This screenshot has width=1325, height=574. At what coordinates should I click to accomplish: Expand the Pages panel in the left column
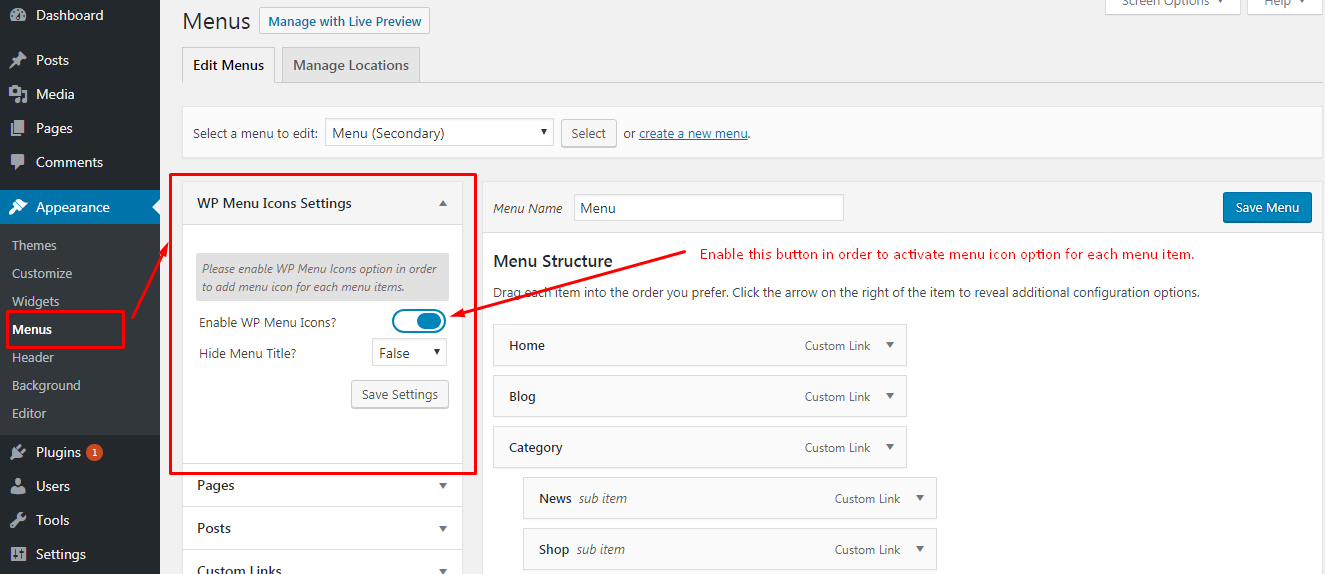(x=442, y=485)
